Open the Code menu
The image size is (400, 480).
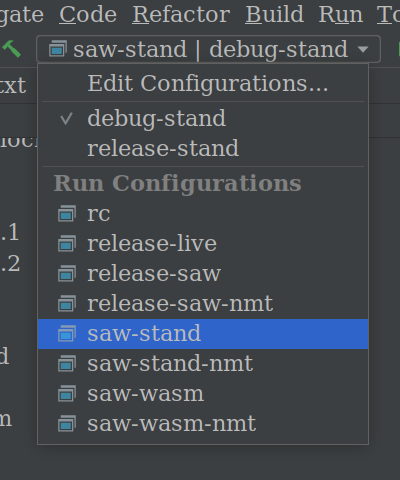point(88,15)
